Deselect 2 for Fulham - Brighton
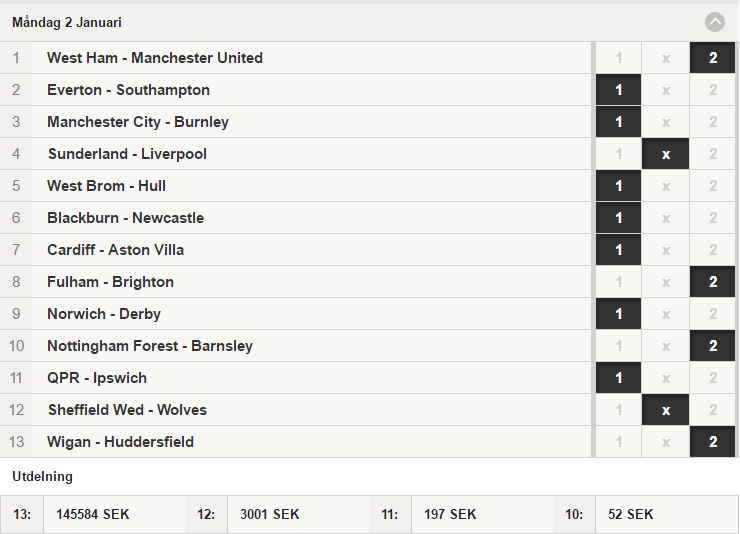 (x=713, y=282)
